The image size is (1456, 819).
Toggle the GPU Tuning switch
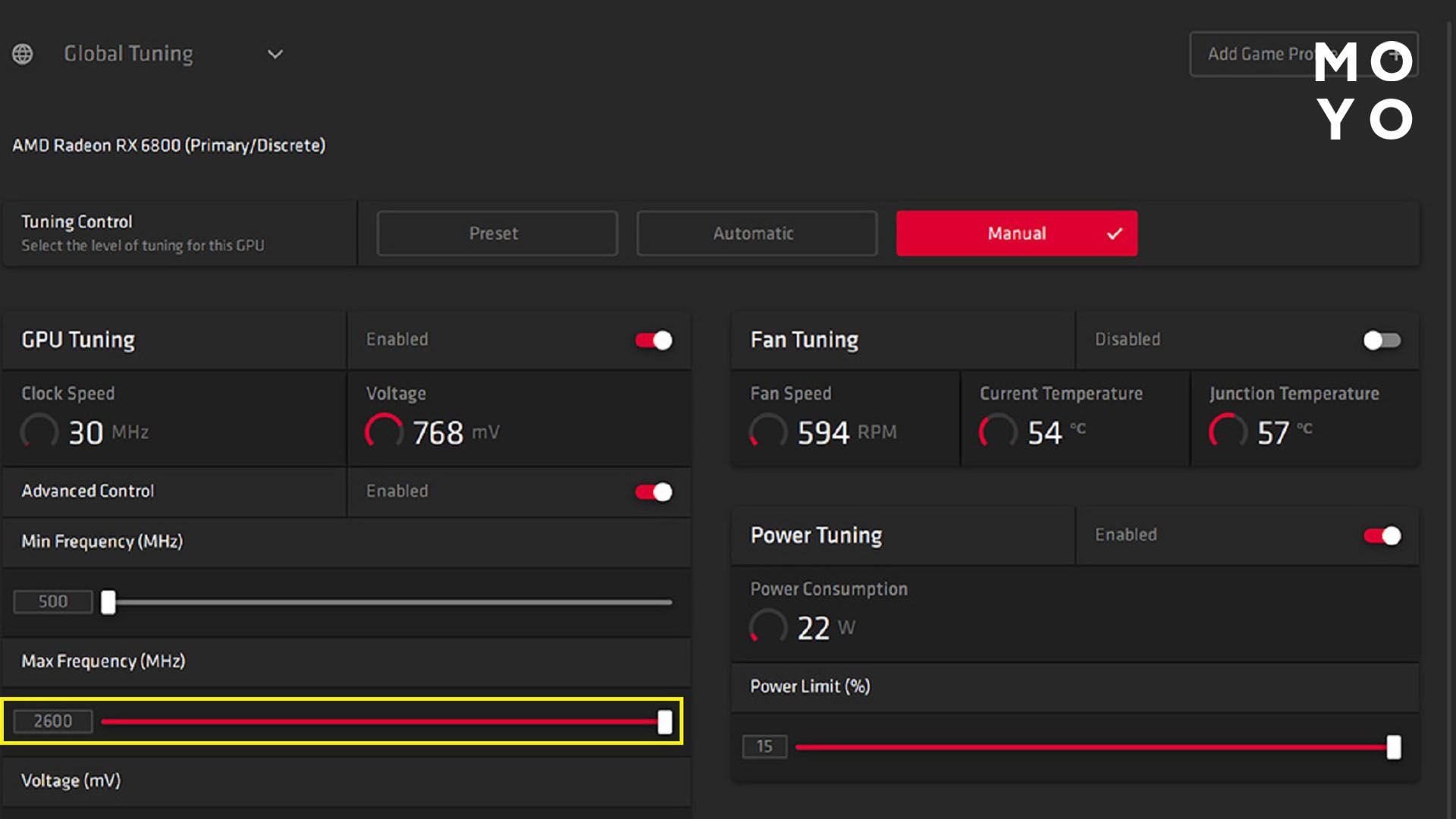click(x=654, y=340)
